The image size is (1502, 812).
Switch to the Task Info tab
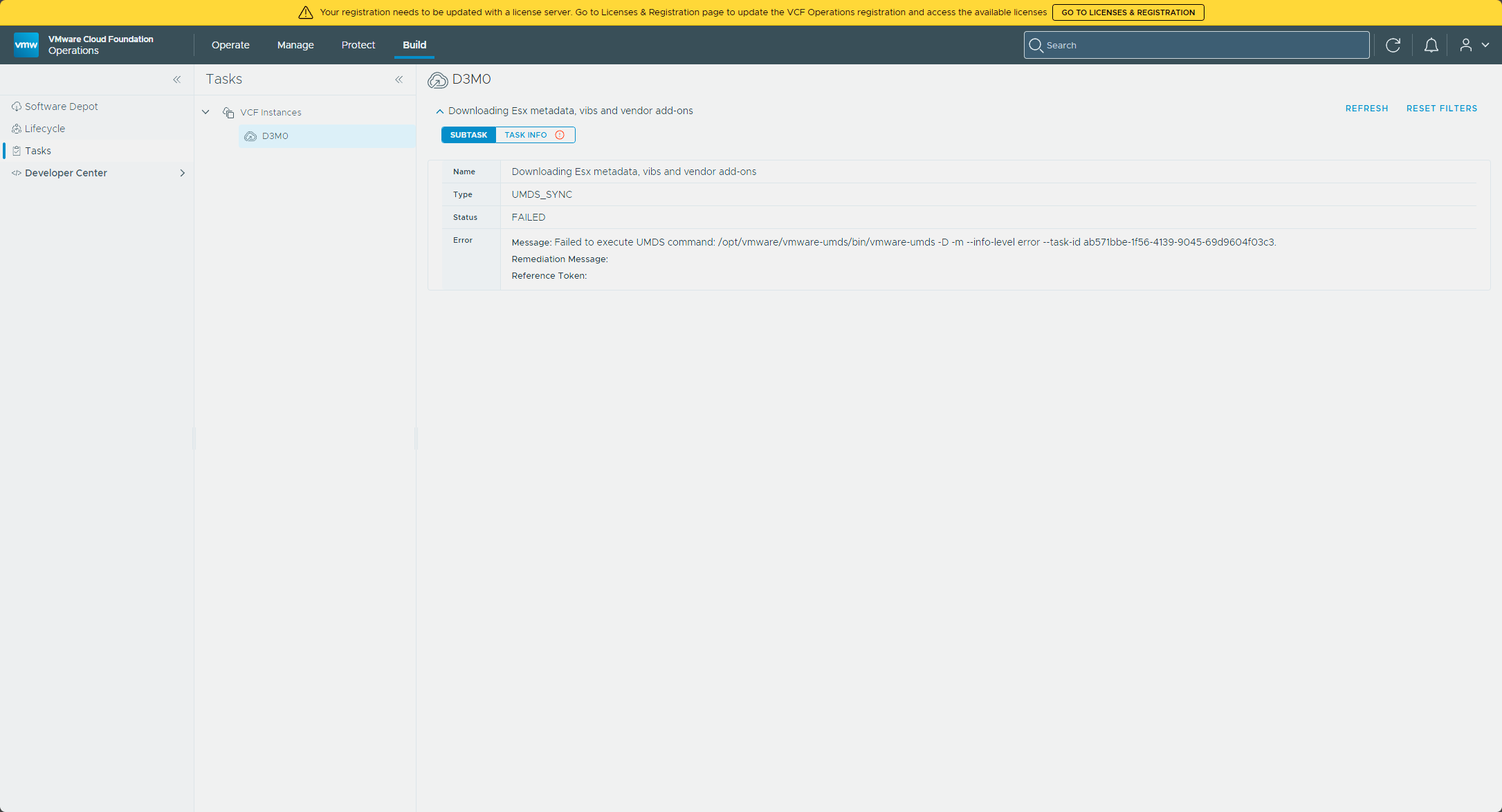(x=535, y=135)
